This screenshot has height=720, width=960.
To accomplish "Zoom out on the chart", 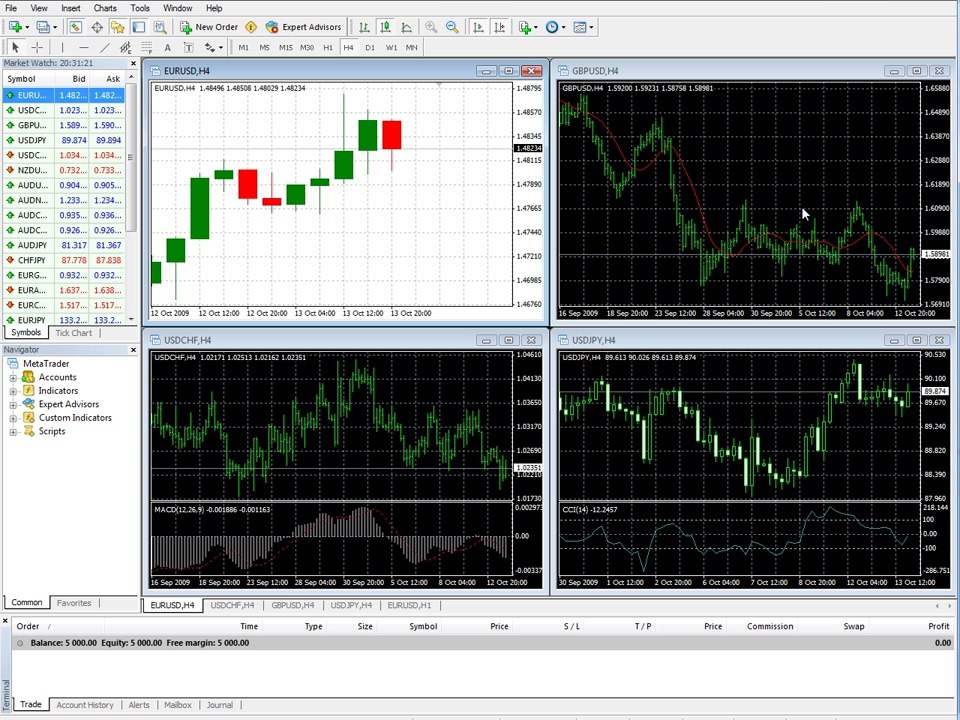I will (x=452, y=27).
